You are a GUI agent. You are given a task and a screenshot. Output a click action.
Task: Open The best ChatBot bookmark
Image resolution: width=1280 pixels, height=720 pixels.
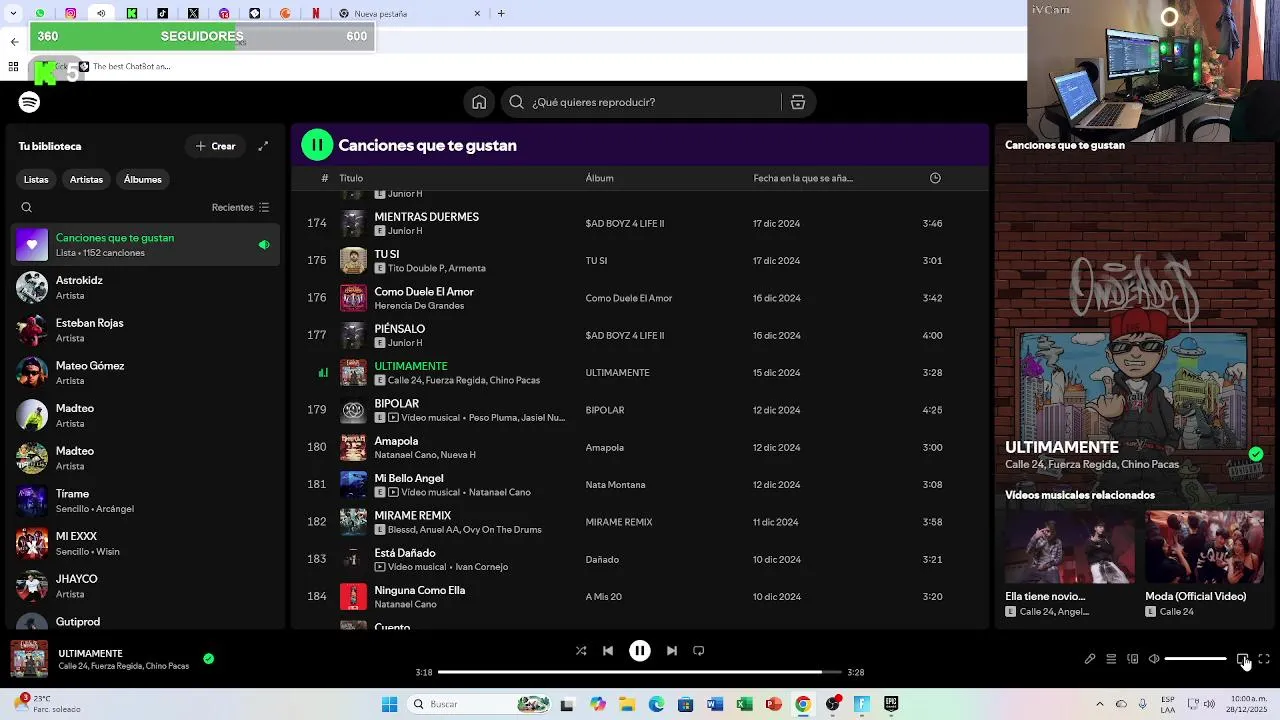pyautogui.click(x=125, y=67)
